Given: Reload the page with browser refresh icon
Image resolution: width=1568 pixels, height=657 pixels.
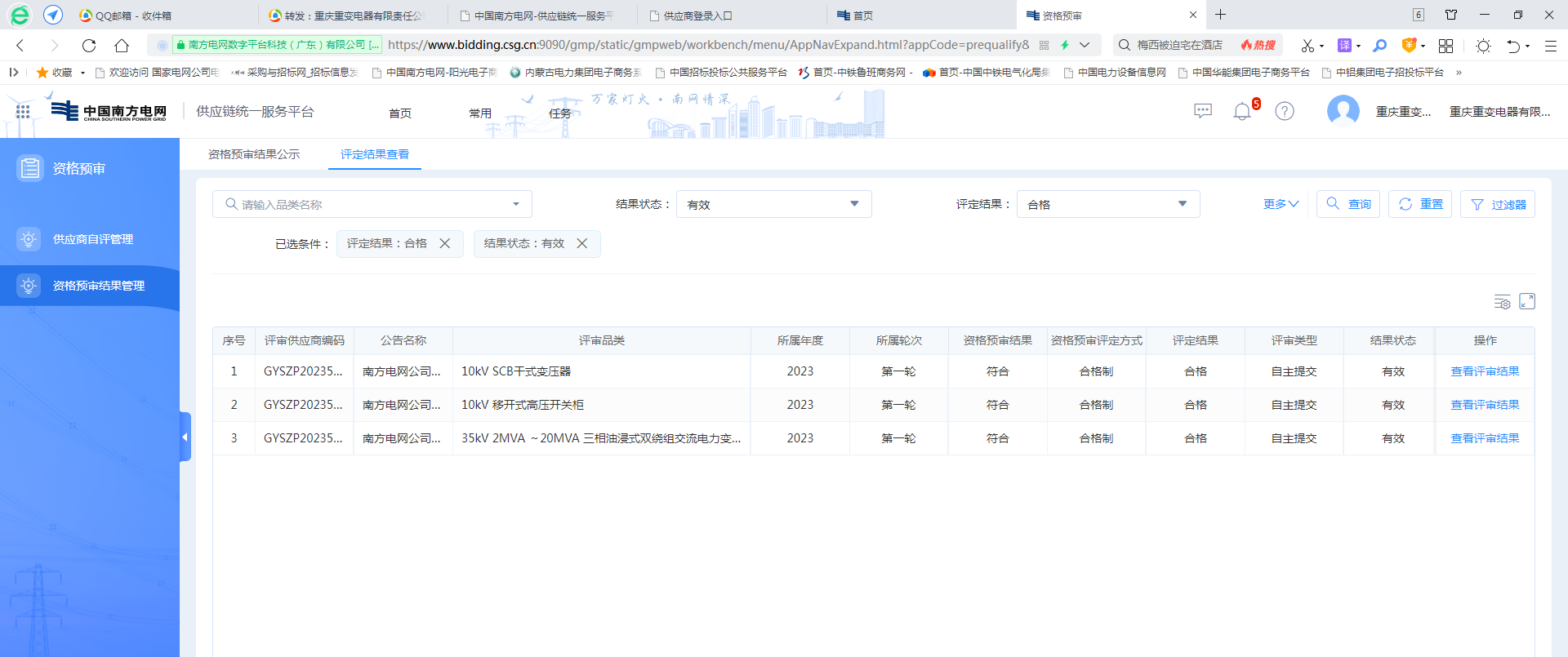Looking at the screenshot, I should [x=89, y=46].
